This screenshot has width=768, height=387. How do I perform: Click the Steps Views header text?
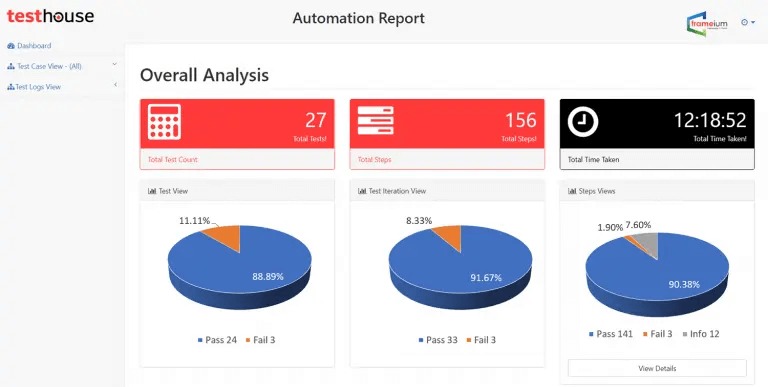pos(597,191)
